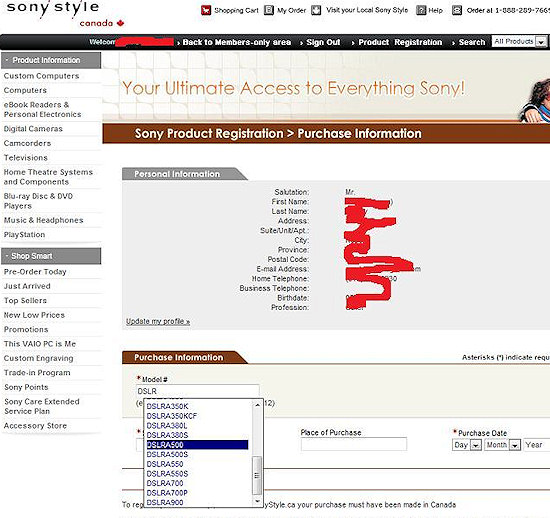Click the model list scrollbar thumb
Viewport: 550px width, 518px height.
[x=257, y=475]
